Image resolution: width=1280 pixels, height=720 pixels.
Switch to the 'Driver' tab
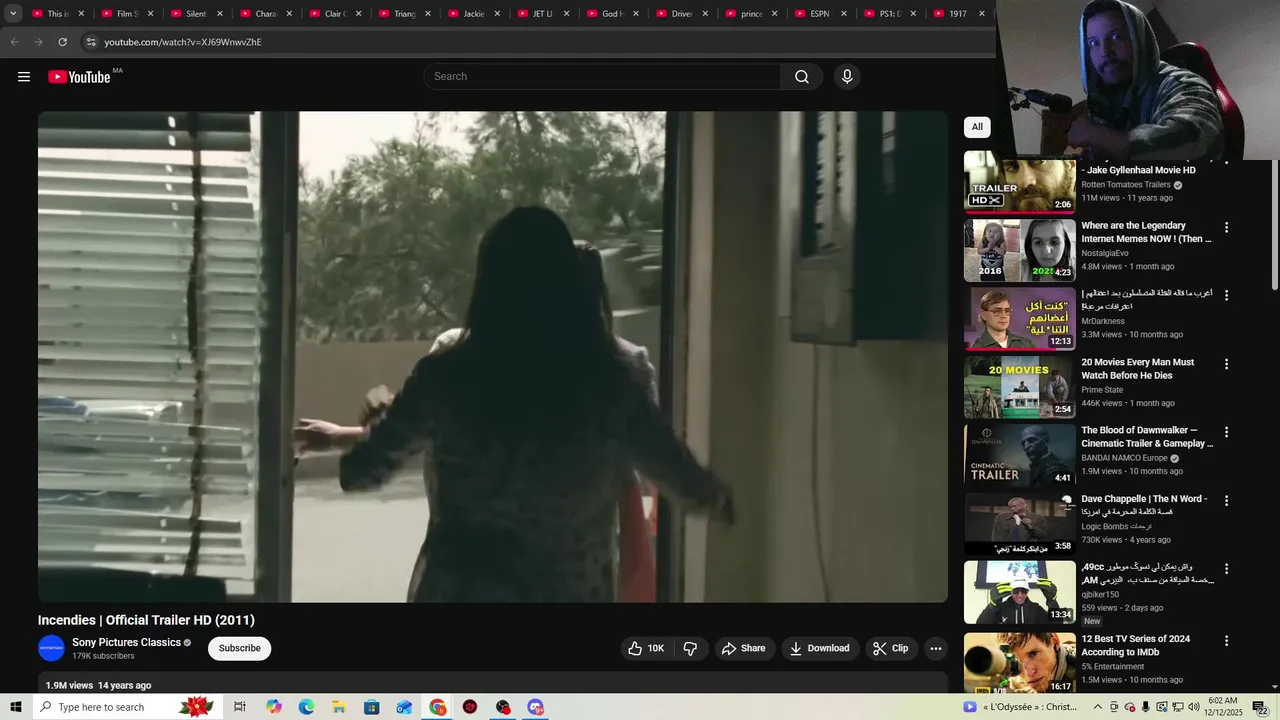pos(673,14)
